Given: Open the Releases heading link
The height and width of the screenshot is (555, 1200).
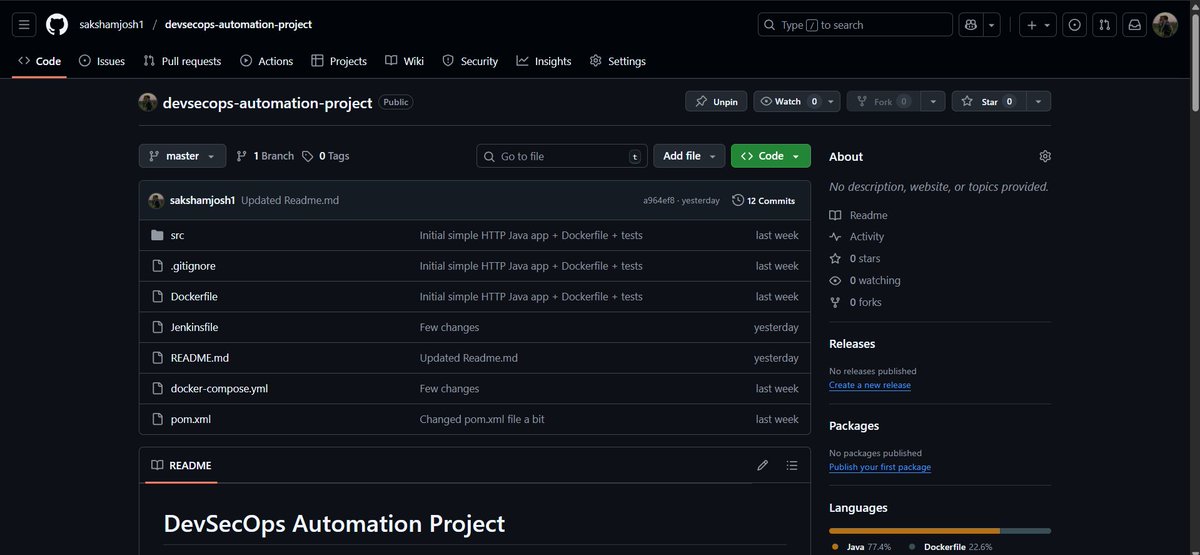Looking at the screenshot, I should 852,344.
